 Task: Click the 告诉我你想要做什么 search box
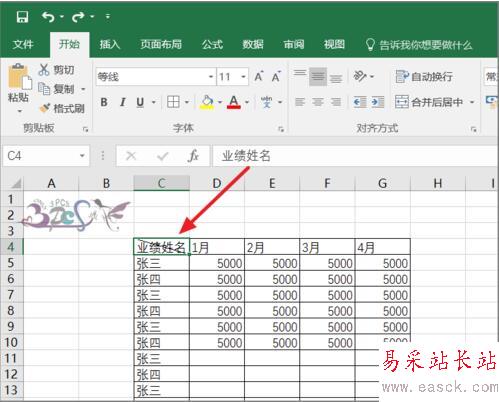419,45
